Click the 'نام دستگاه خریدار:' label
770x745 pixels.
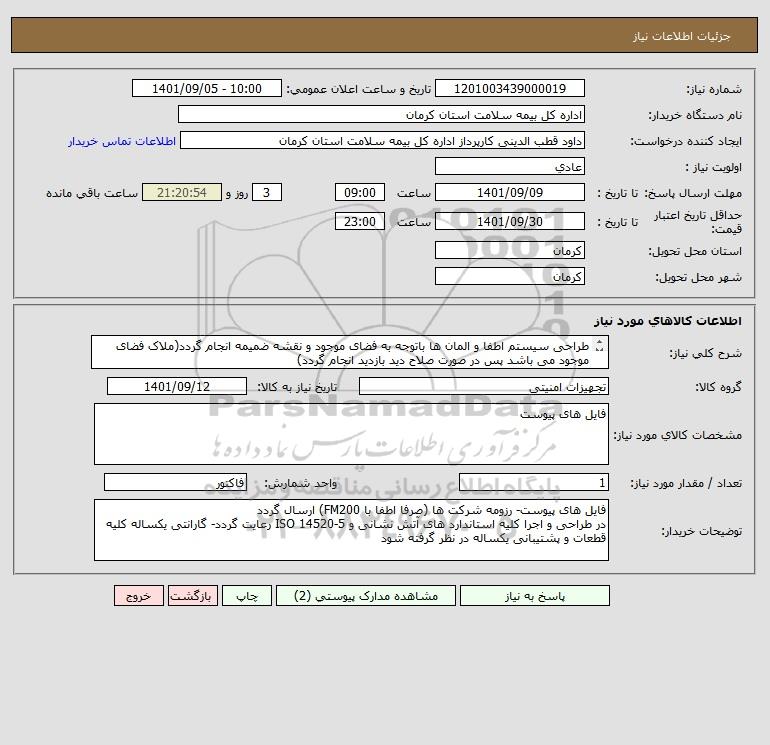point(695,115)
